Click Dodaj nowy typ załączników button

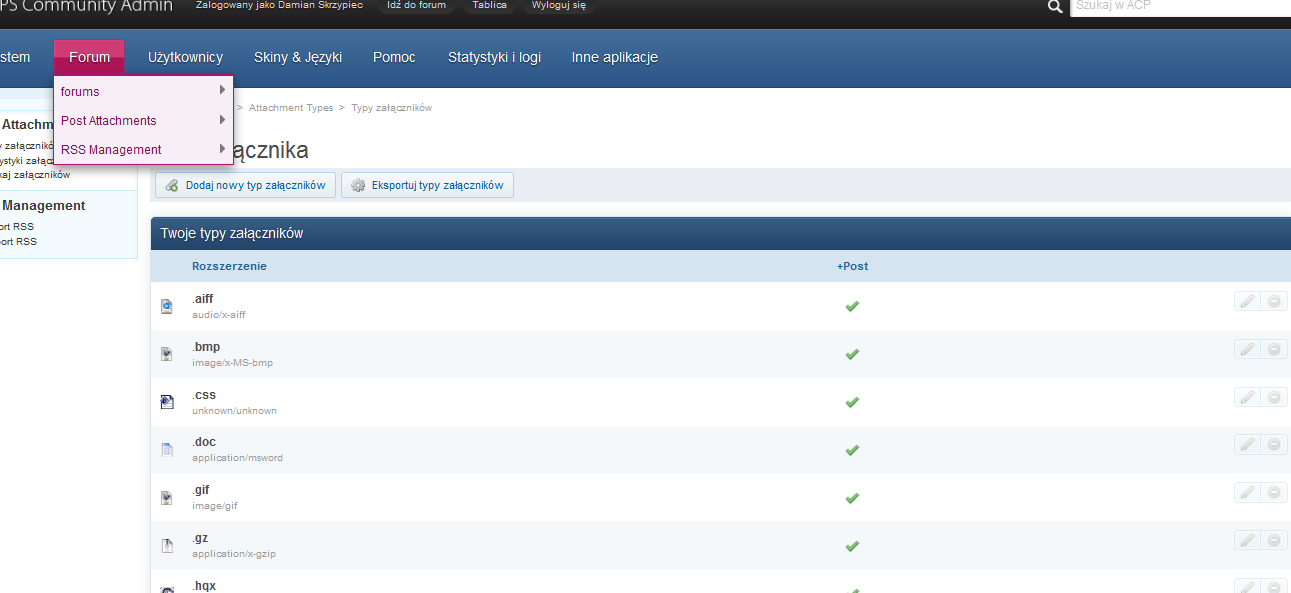pyautogui.click(x=245, y=185)
